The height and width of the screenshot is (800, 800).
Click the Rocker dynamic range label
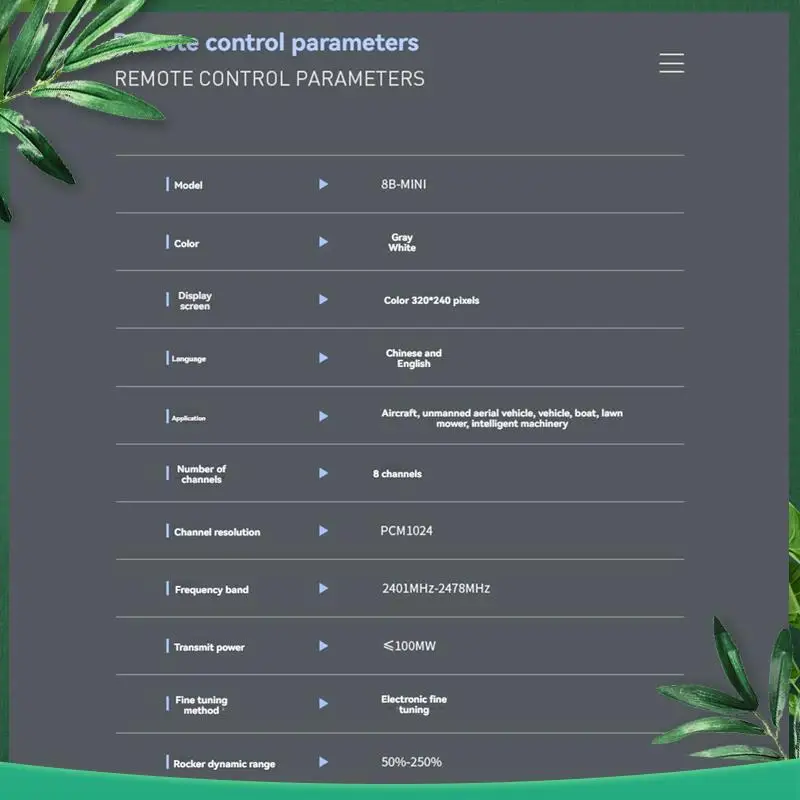coord(224,764)
